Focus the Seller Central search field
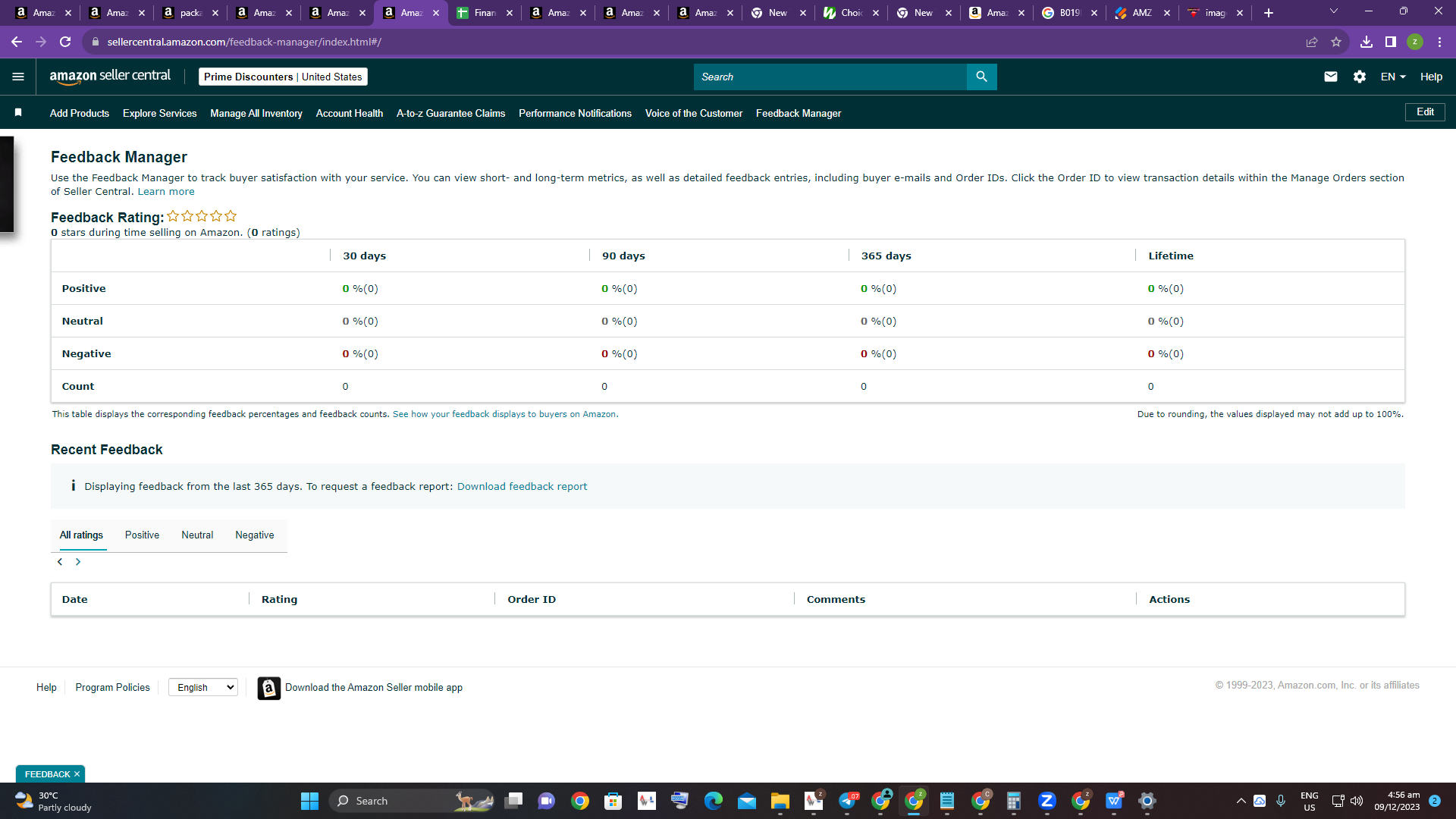This screenshot has height=819, width=1456. coord(830,77)
